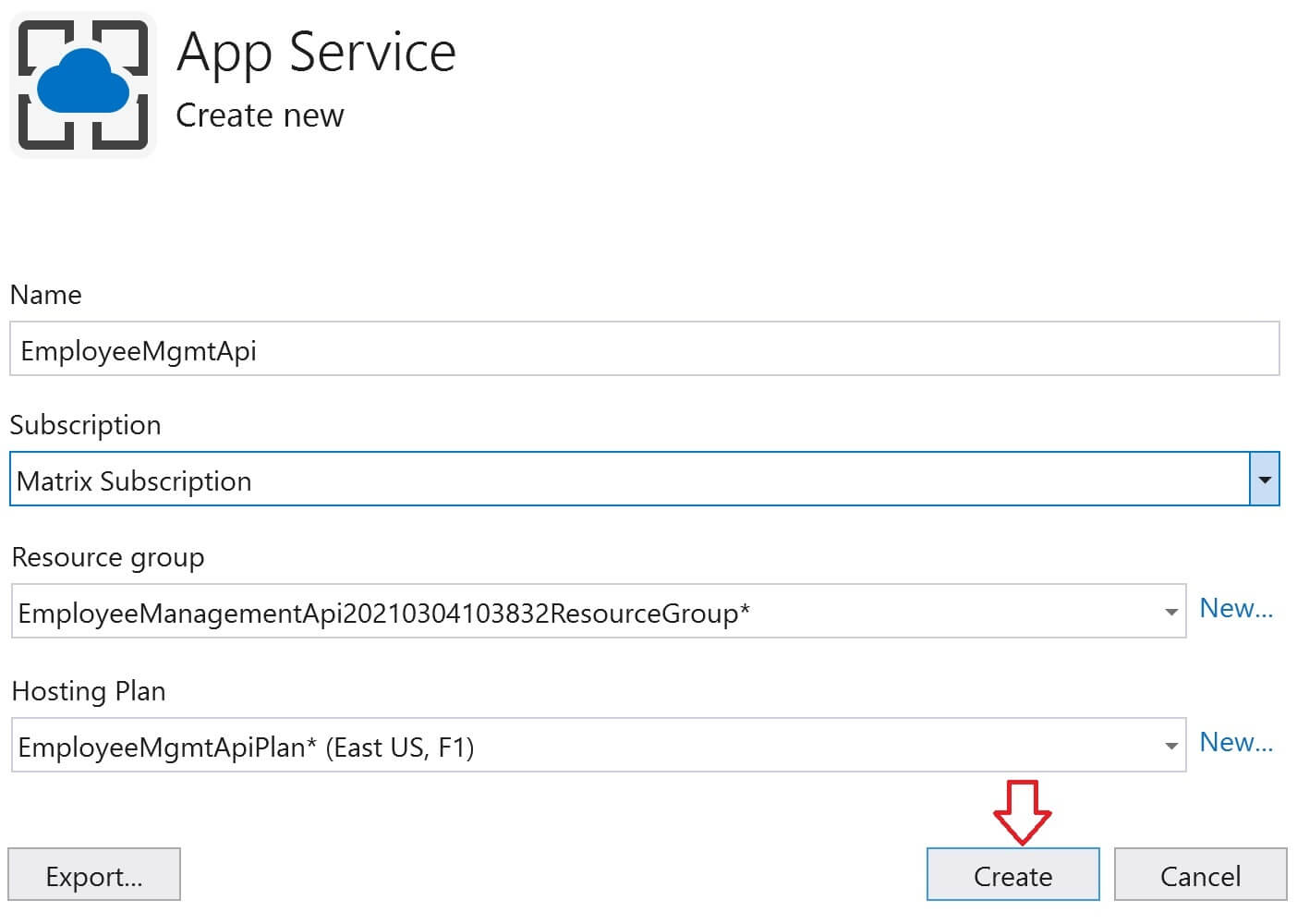Expand the Resource group dropdown
The height and width of the screenshot is (924, 1297).
tap(1170, 612)
